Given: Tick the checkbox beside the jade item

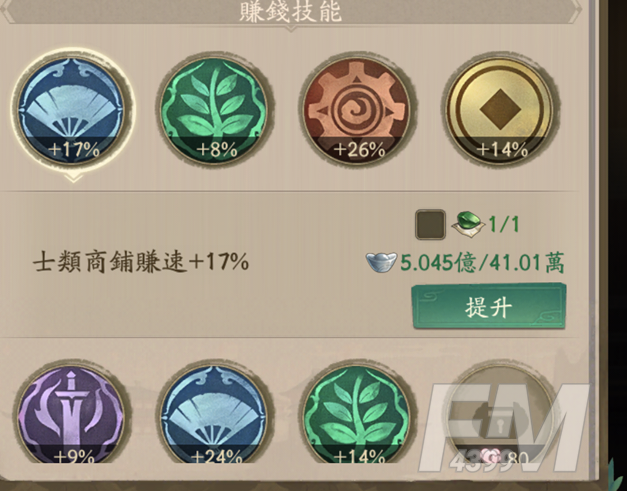Looking at the screenshot, I should tap(430, 224).
